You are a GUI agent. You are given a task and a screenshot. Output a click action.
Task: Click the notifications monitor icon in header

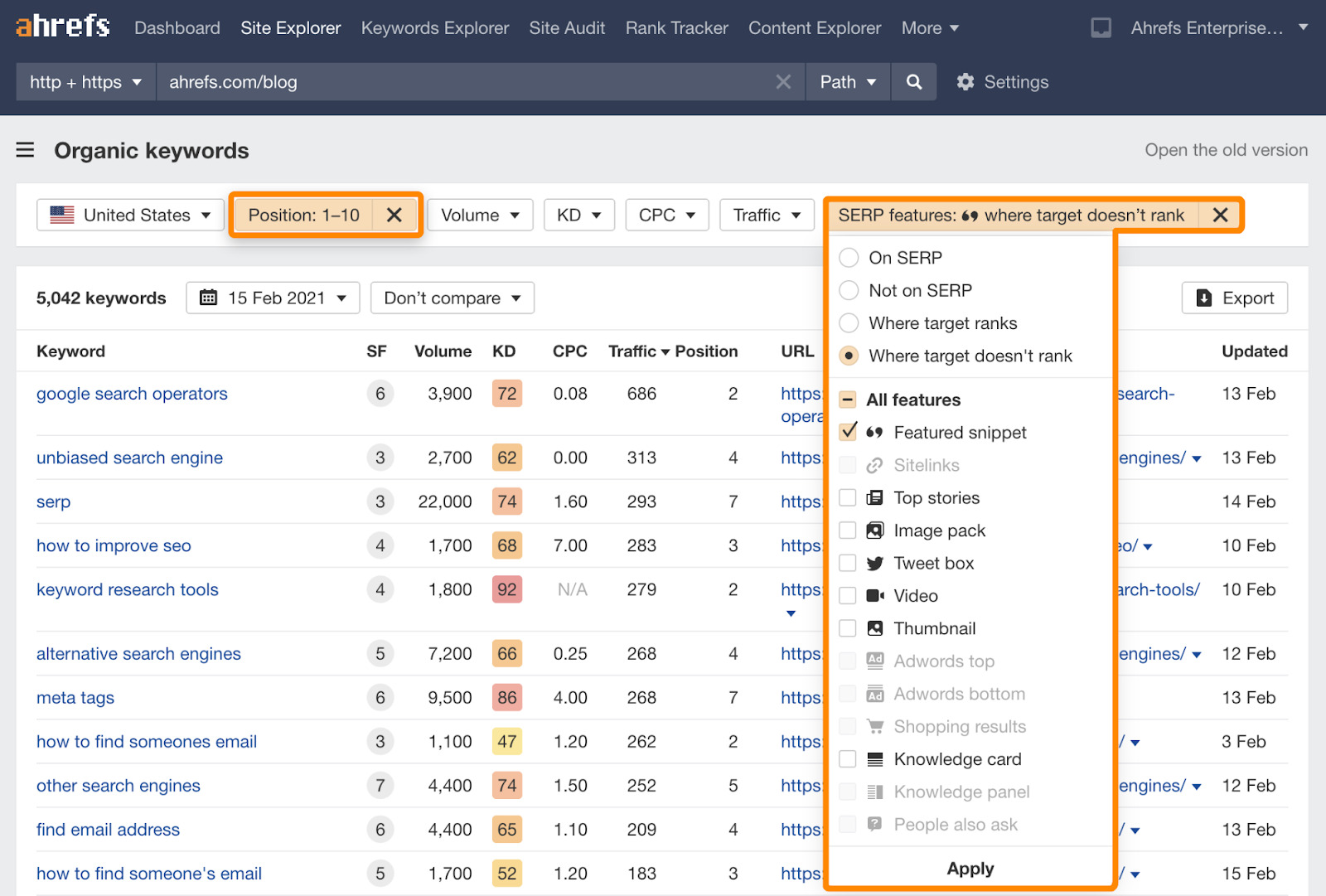coord(1101,28)
